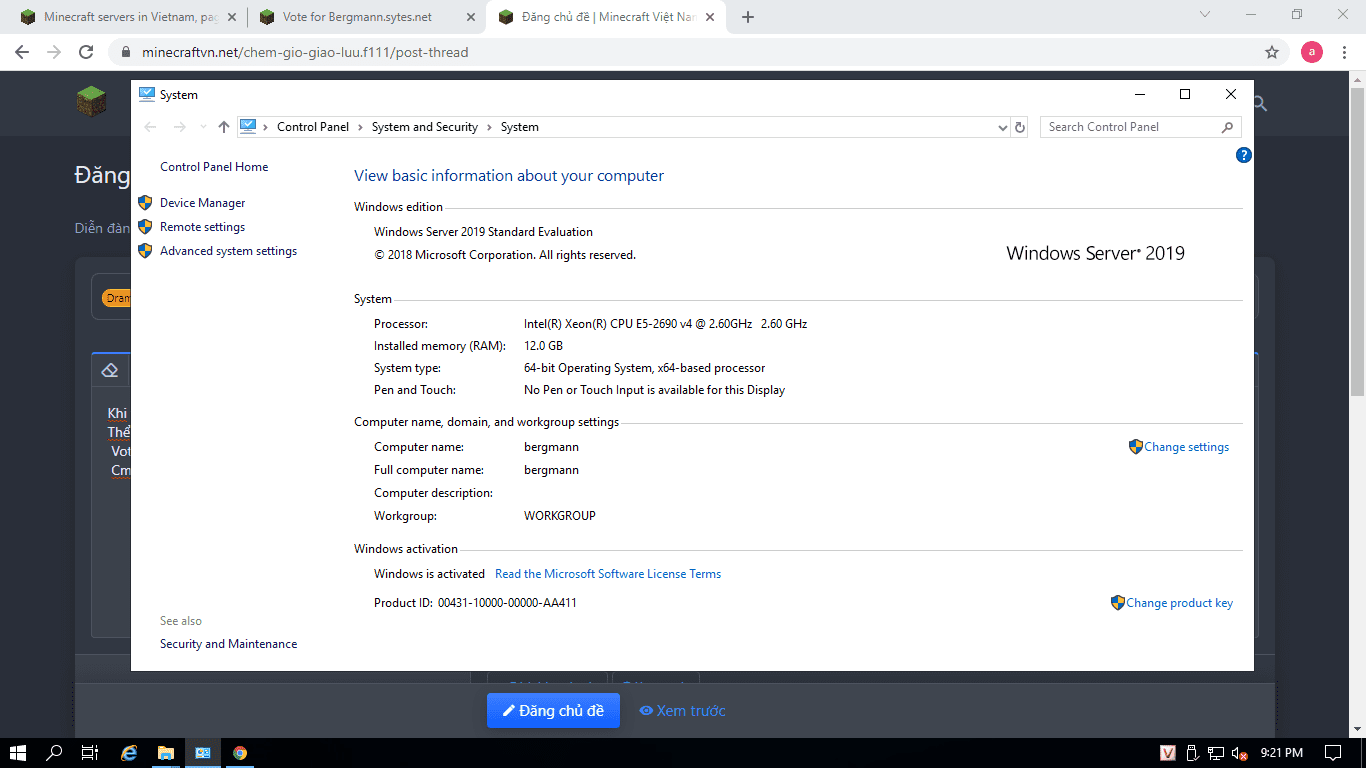
Task: Open File Explorer from the taskbar
Action: coord(166,753)
